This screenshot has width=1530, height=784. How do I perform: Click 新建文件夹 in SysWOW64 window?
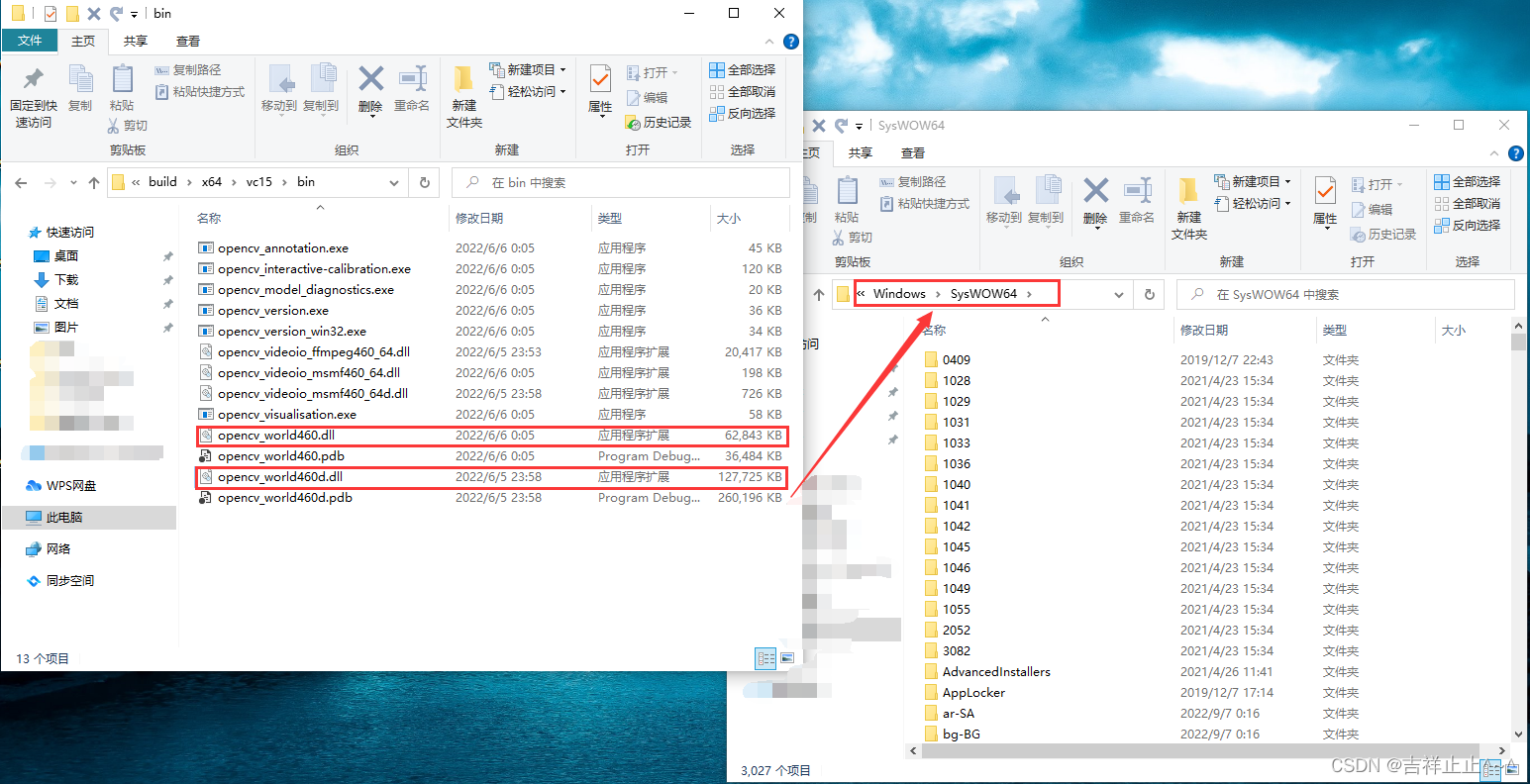tap(1188, 209)
